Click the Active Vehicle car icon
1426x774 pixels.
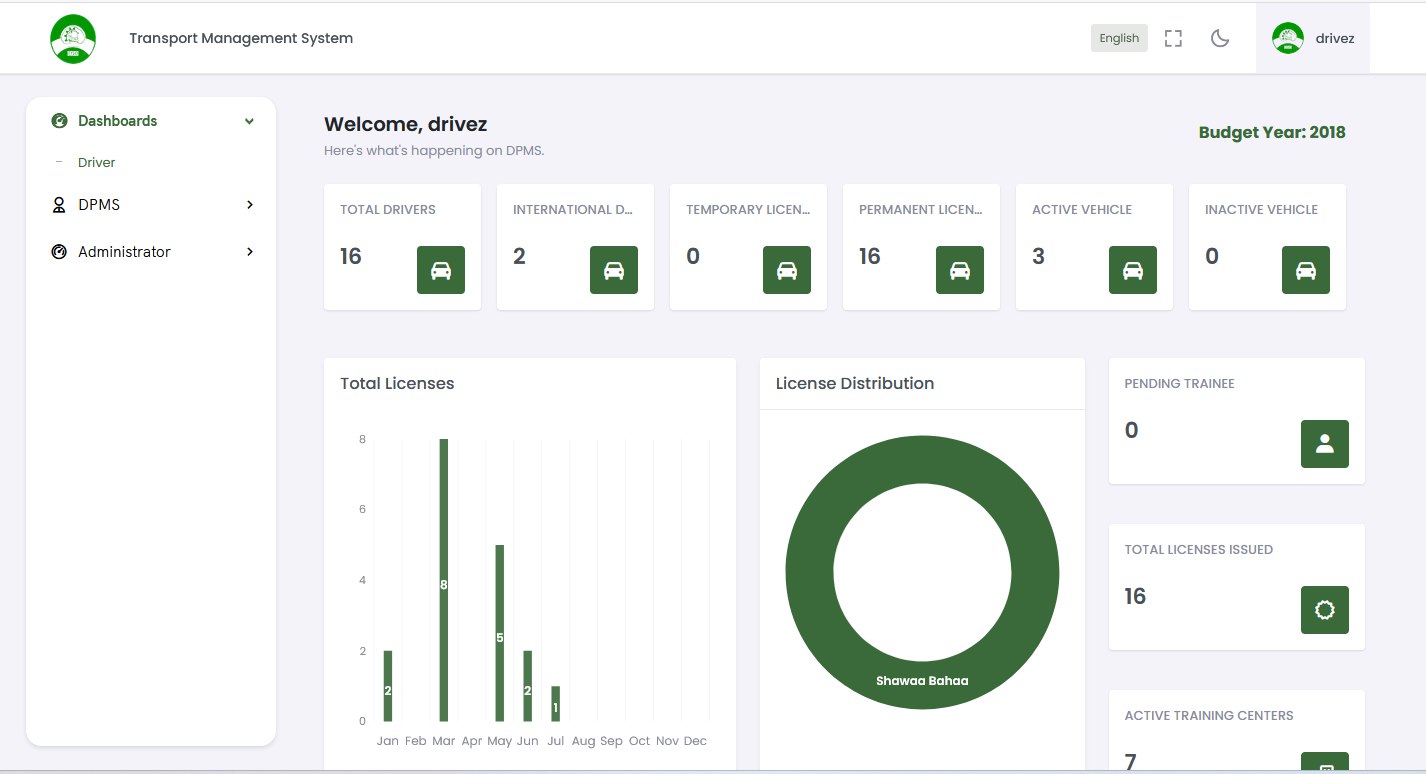pyautogui.click(x=1133, y=270)
